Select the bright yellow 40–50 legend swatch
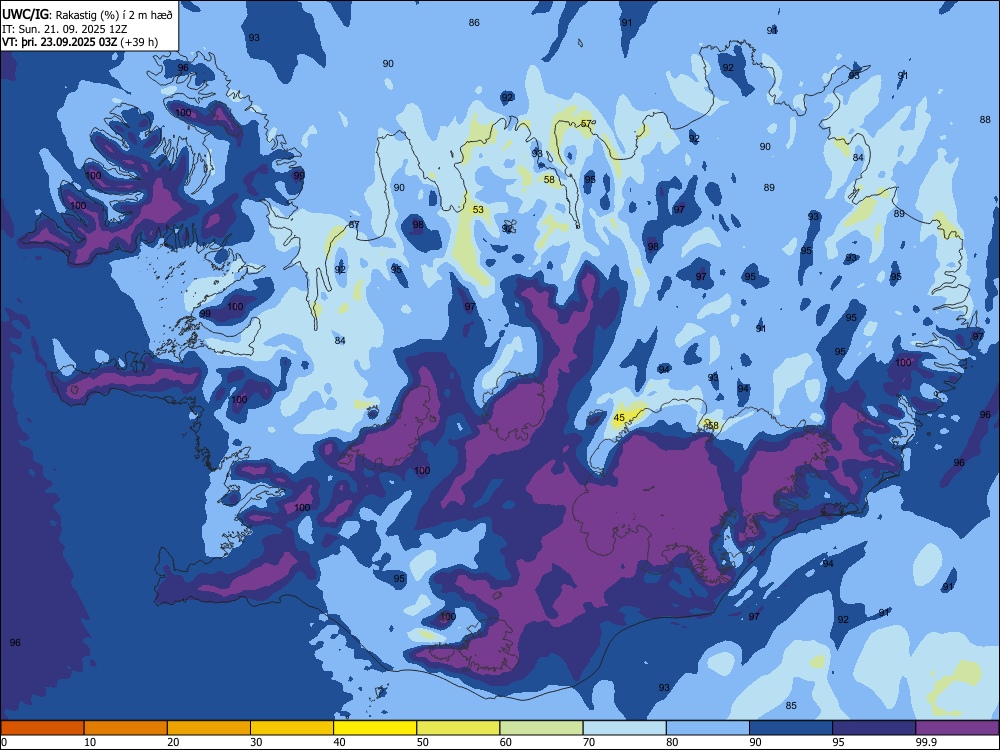1000x750 pixels. (375, 728)
